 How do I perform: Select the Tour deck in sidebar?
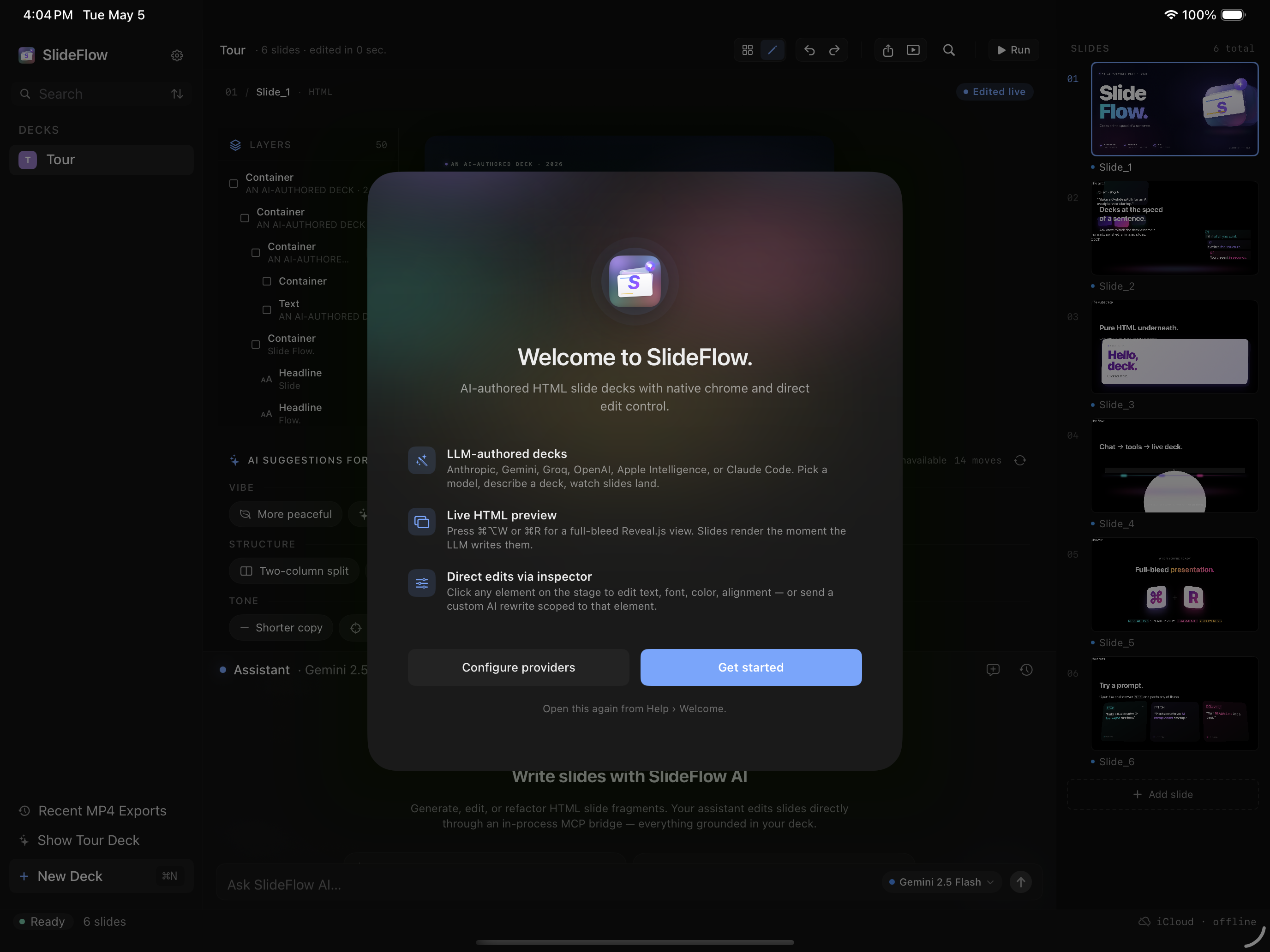point(102,160)
